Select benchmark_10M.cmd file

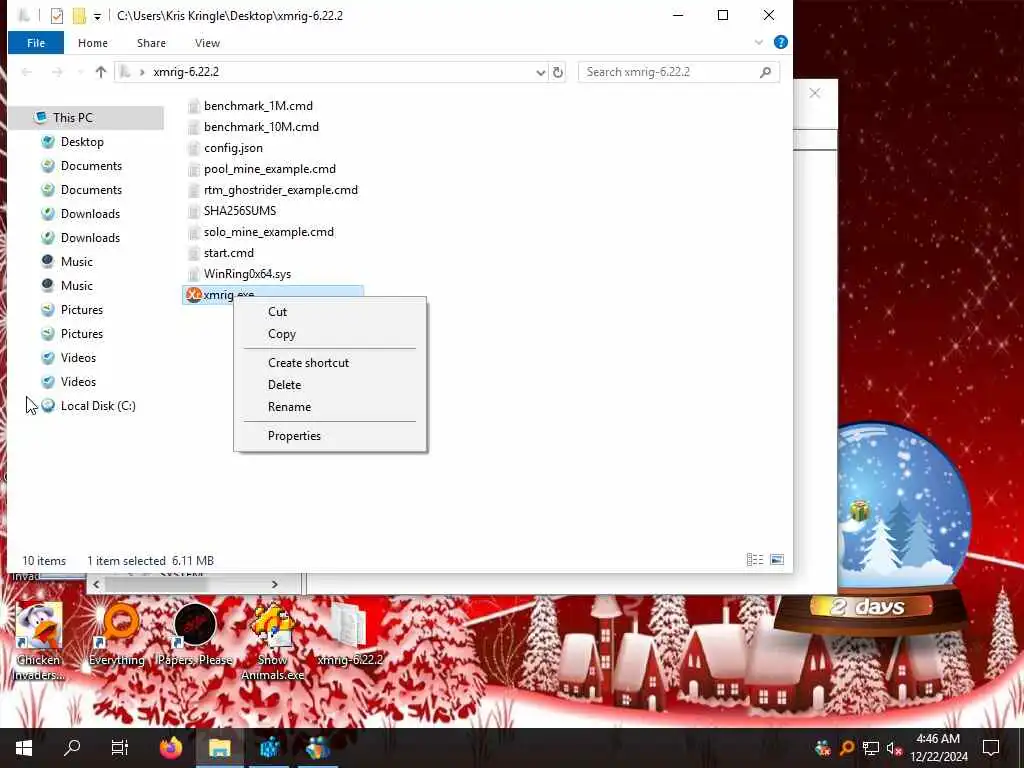tap(261, 127)
